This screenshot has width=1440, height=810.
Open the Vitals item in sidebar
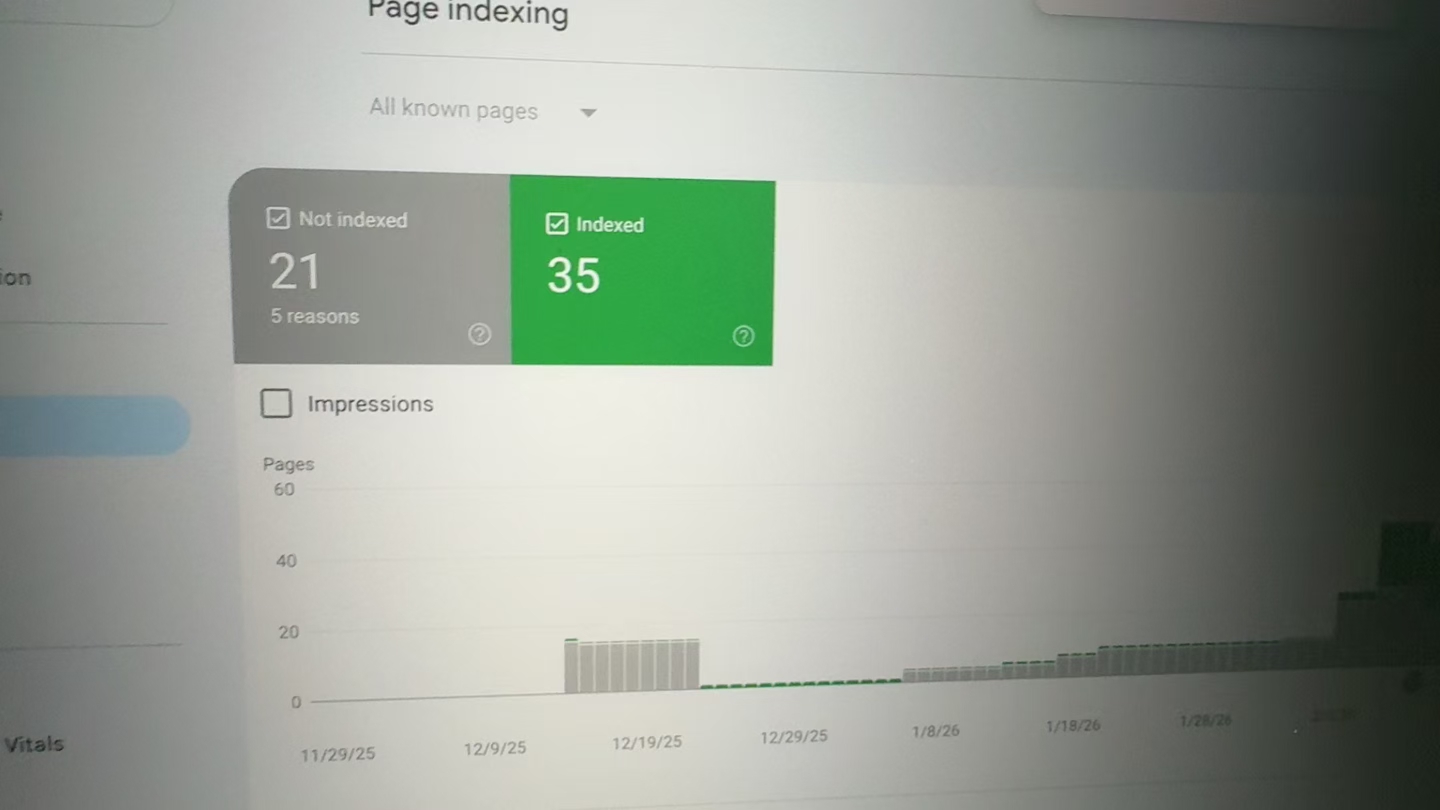[33, 744]
